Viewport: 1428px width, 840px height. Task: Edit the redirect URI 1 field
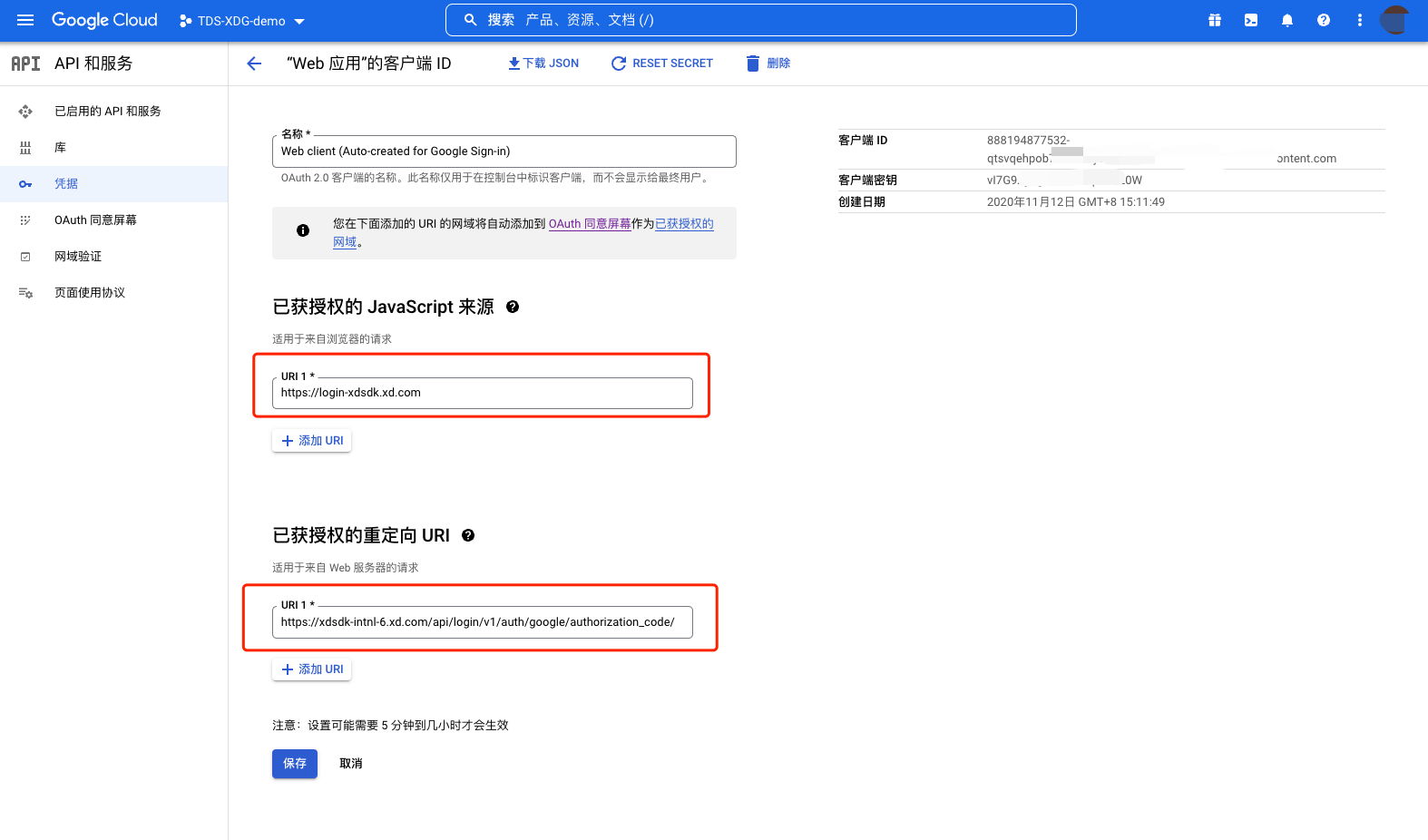[482, 622]
